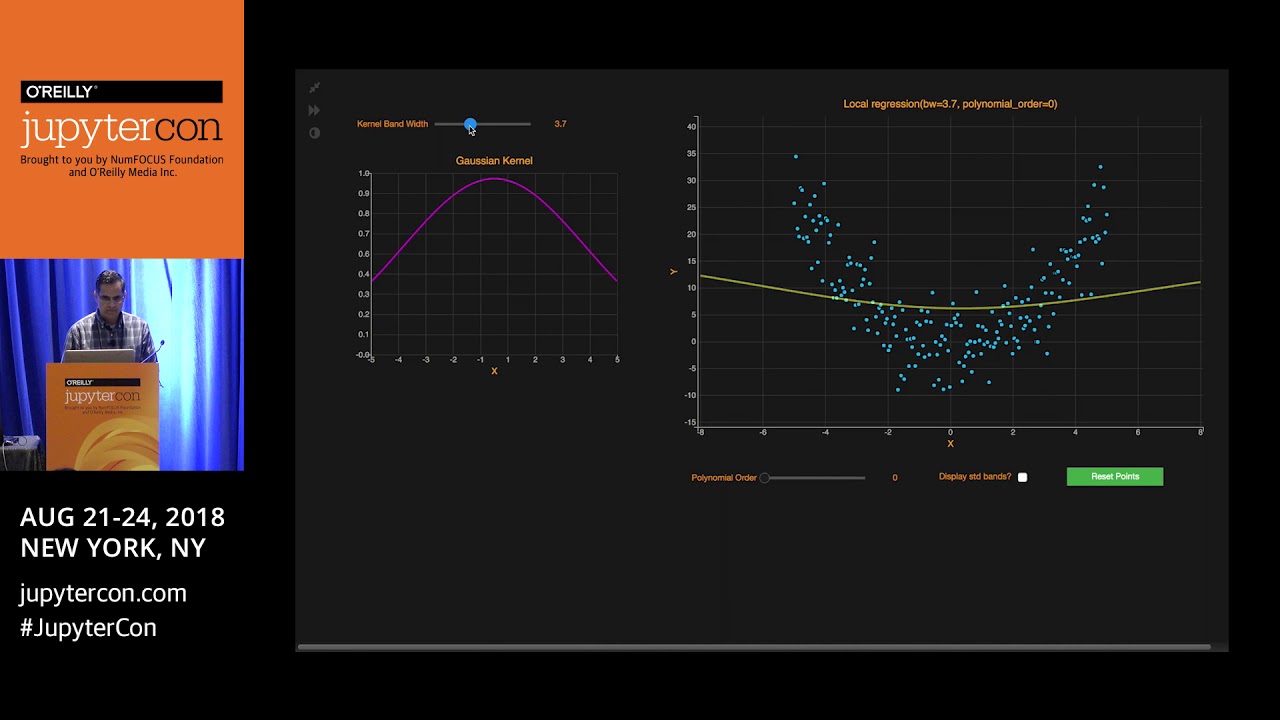Click the Kernel Band Width value 3.7

click(x=560, y=124)
